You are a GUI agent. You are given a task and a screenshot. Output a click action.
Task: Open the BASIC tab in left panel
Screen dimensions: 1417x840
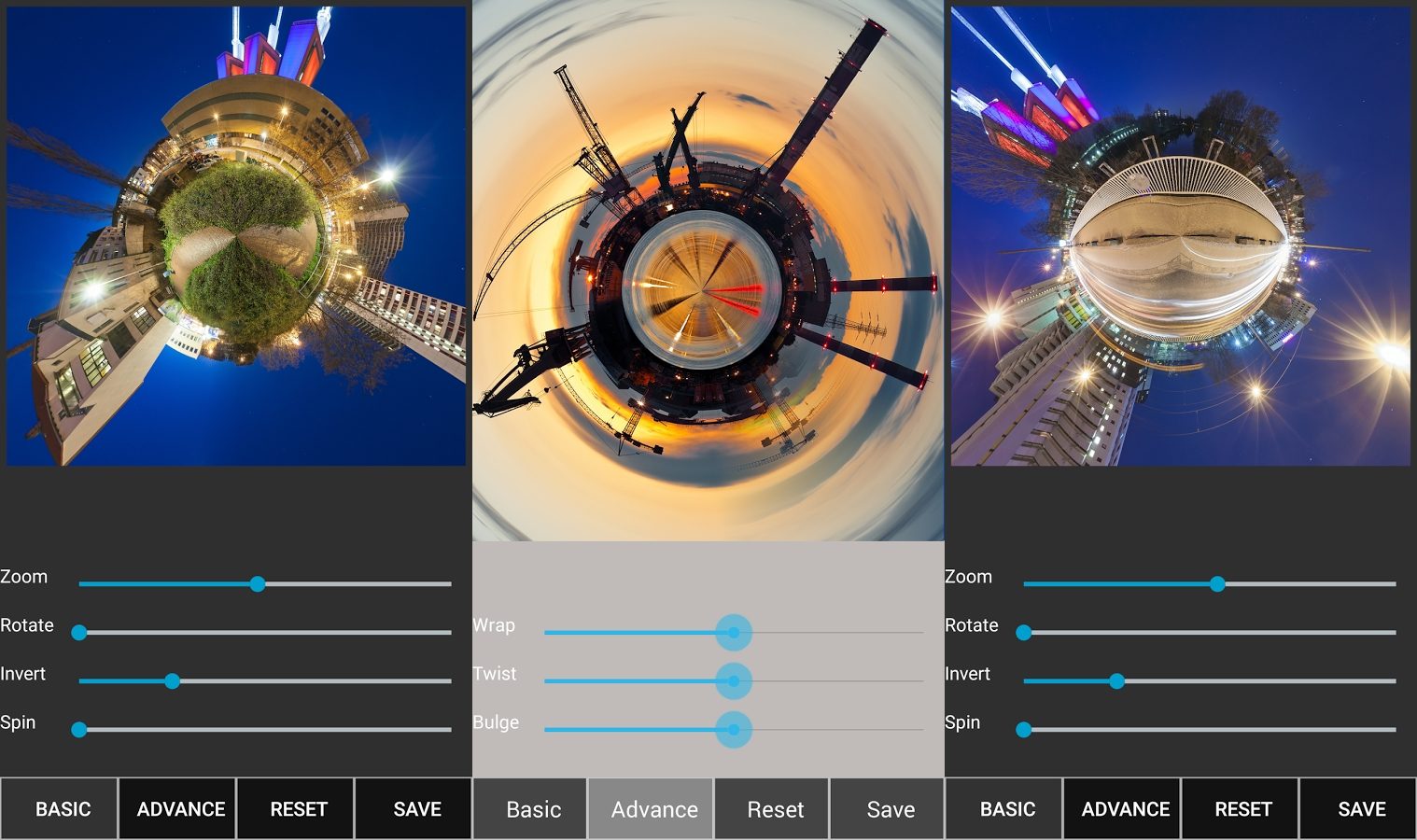pos(60,808)
